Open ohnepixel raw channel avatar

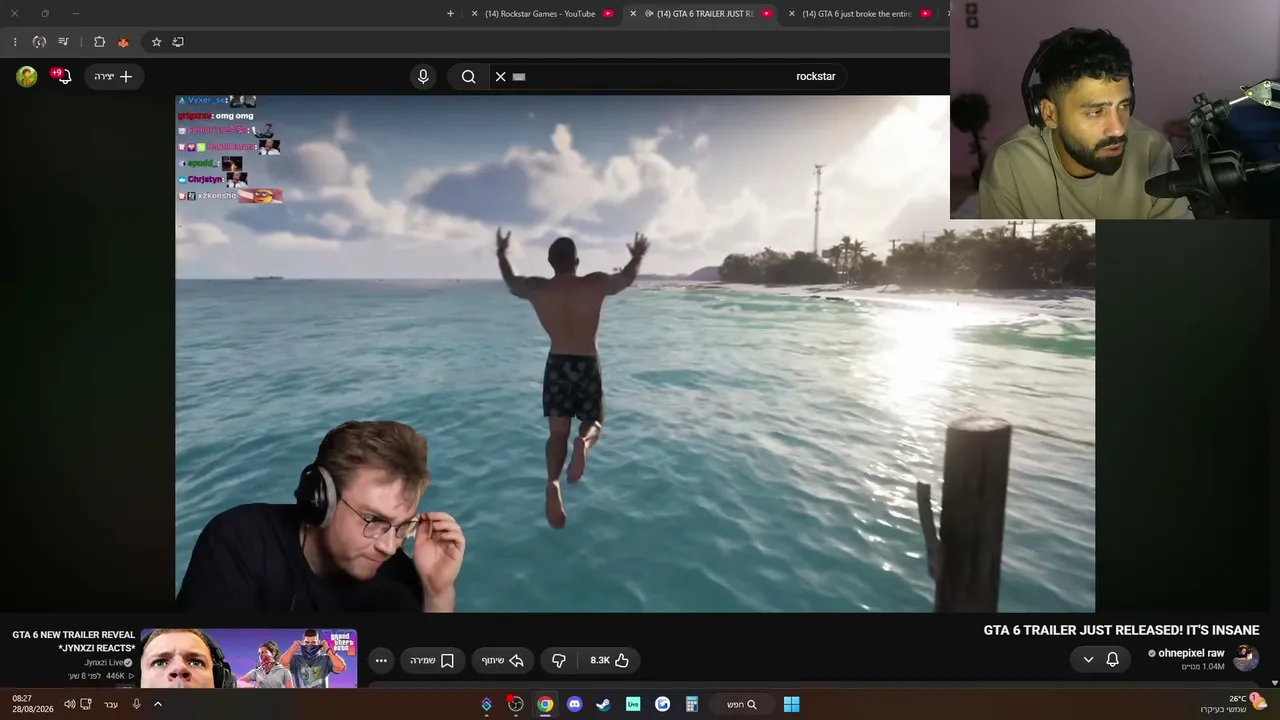pos(1245,658)
